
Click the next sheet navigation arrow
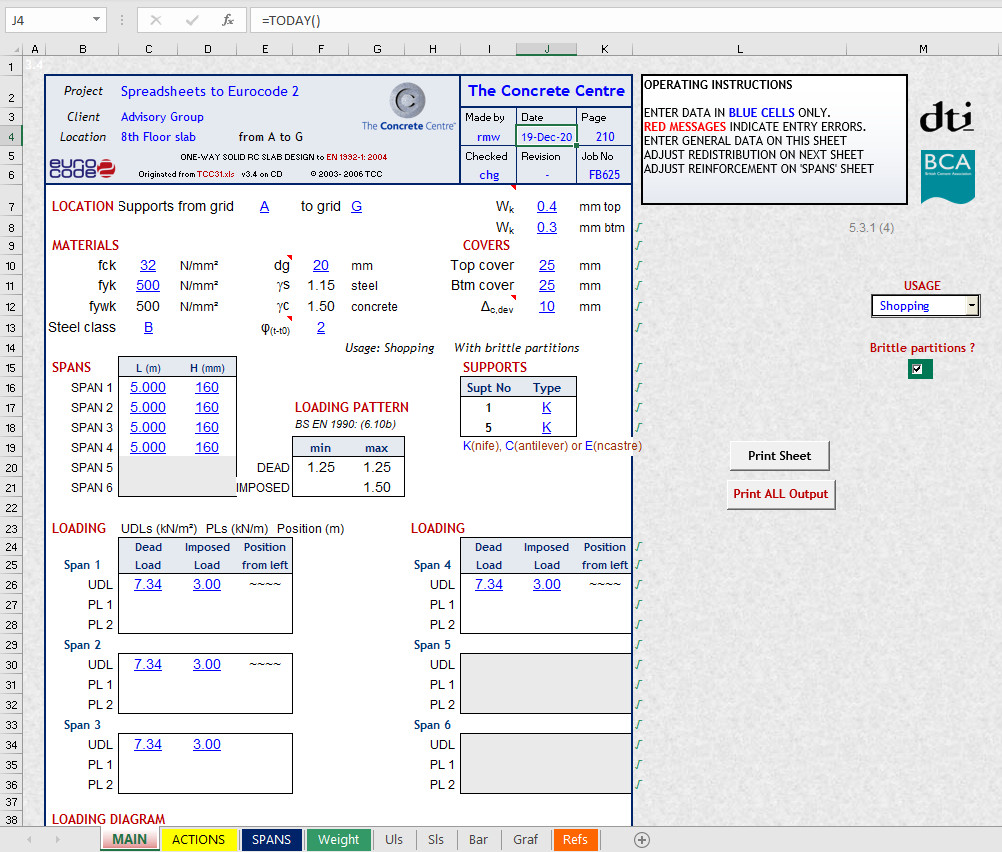click(x=58, y=839)
